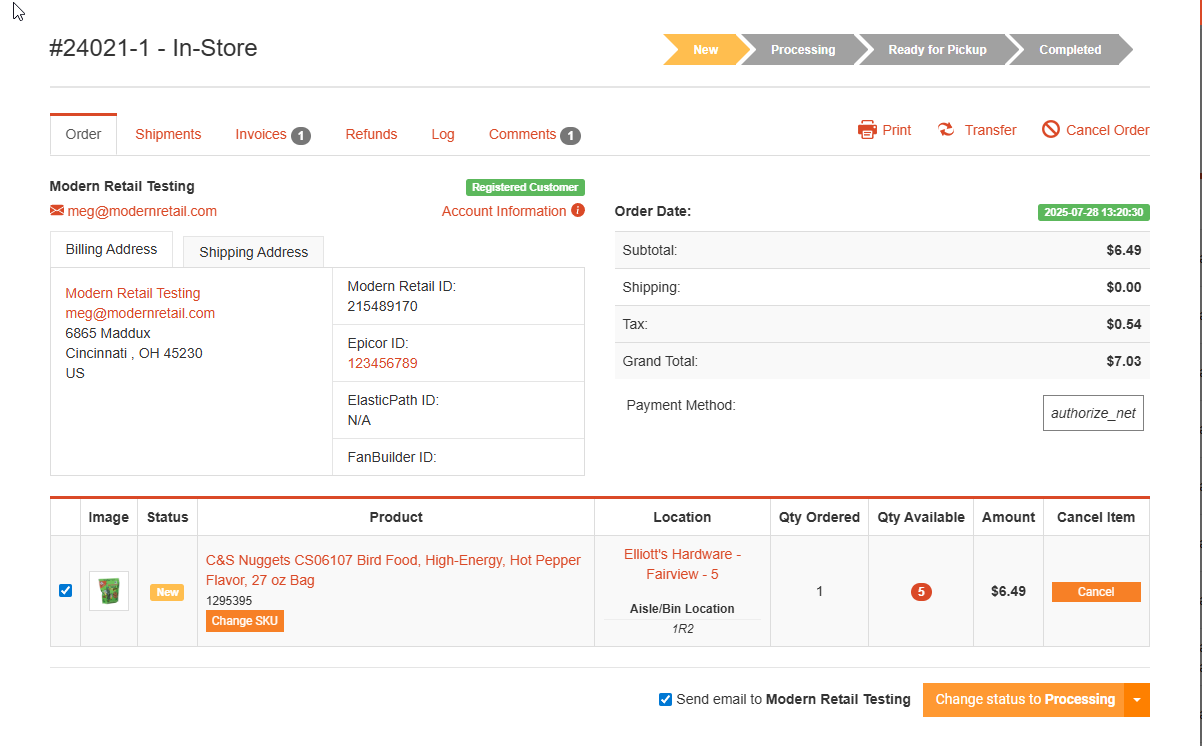
Task: Click the Registered Customer badge
Action: [525, 187]
